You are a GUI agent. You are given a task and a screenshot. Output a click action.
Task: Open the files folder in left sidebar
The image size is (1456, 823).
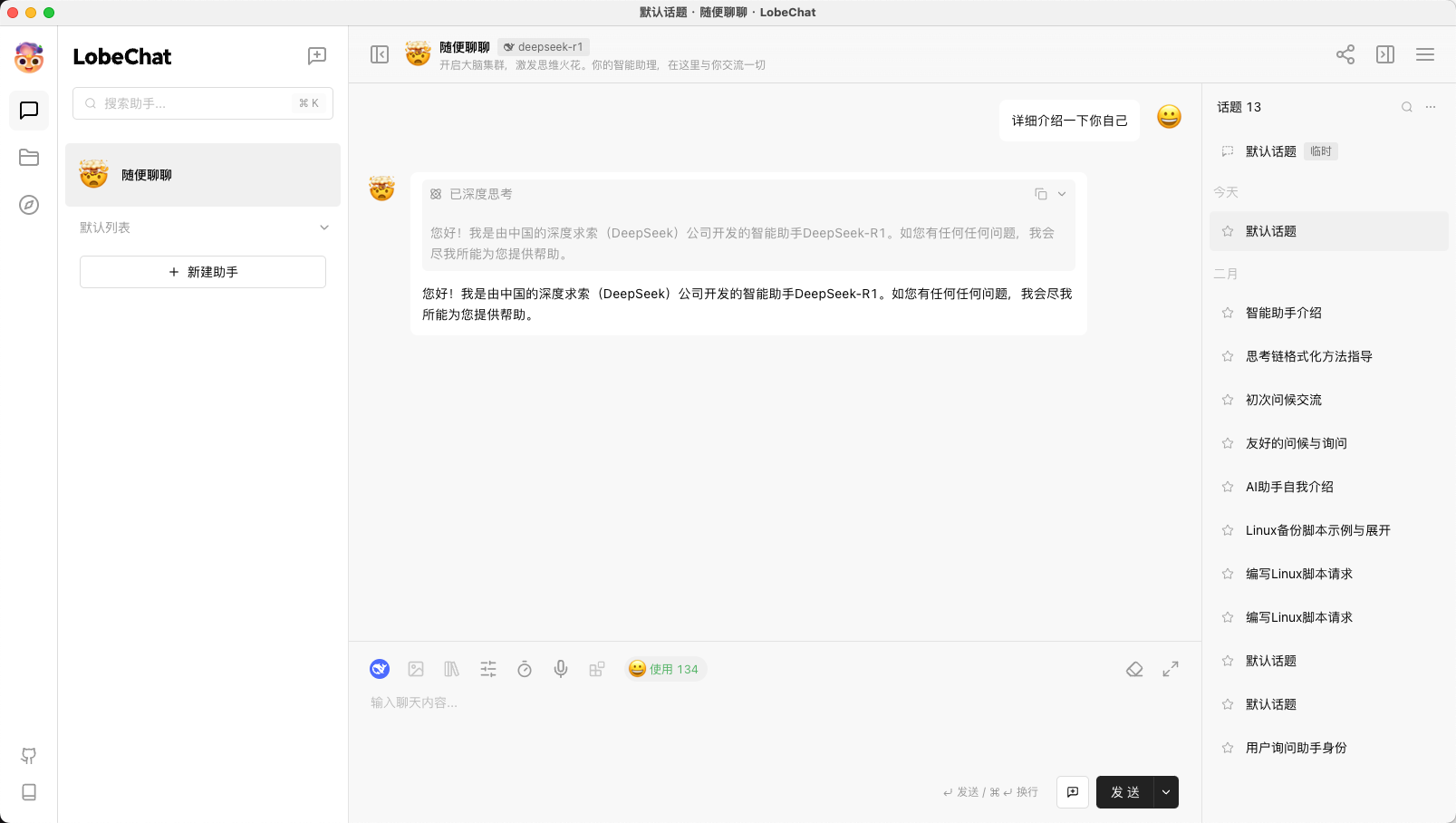pos(29,158)
